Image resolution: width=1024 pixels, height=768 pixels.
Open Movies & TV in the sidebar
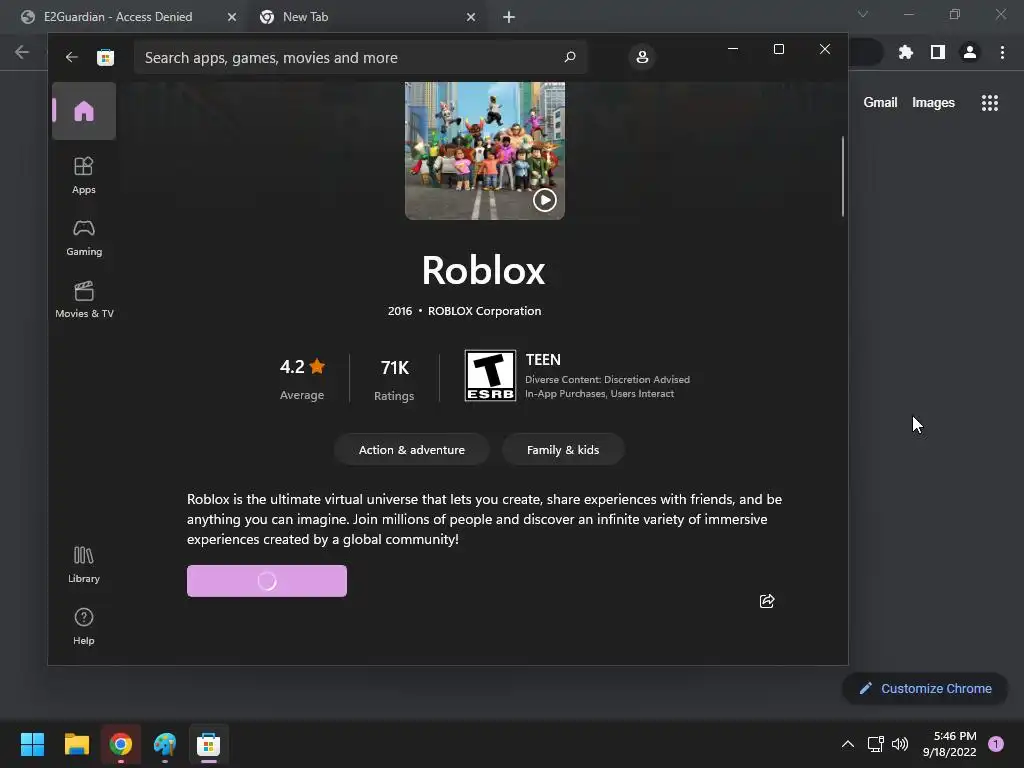pos(84,300)
